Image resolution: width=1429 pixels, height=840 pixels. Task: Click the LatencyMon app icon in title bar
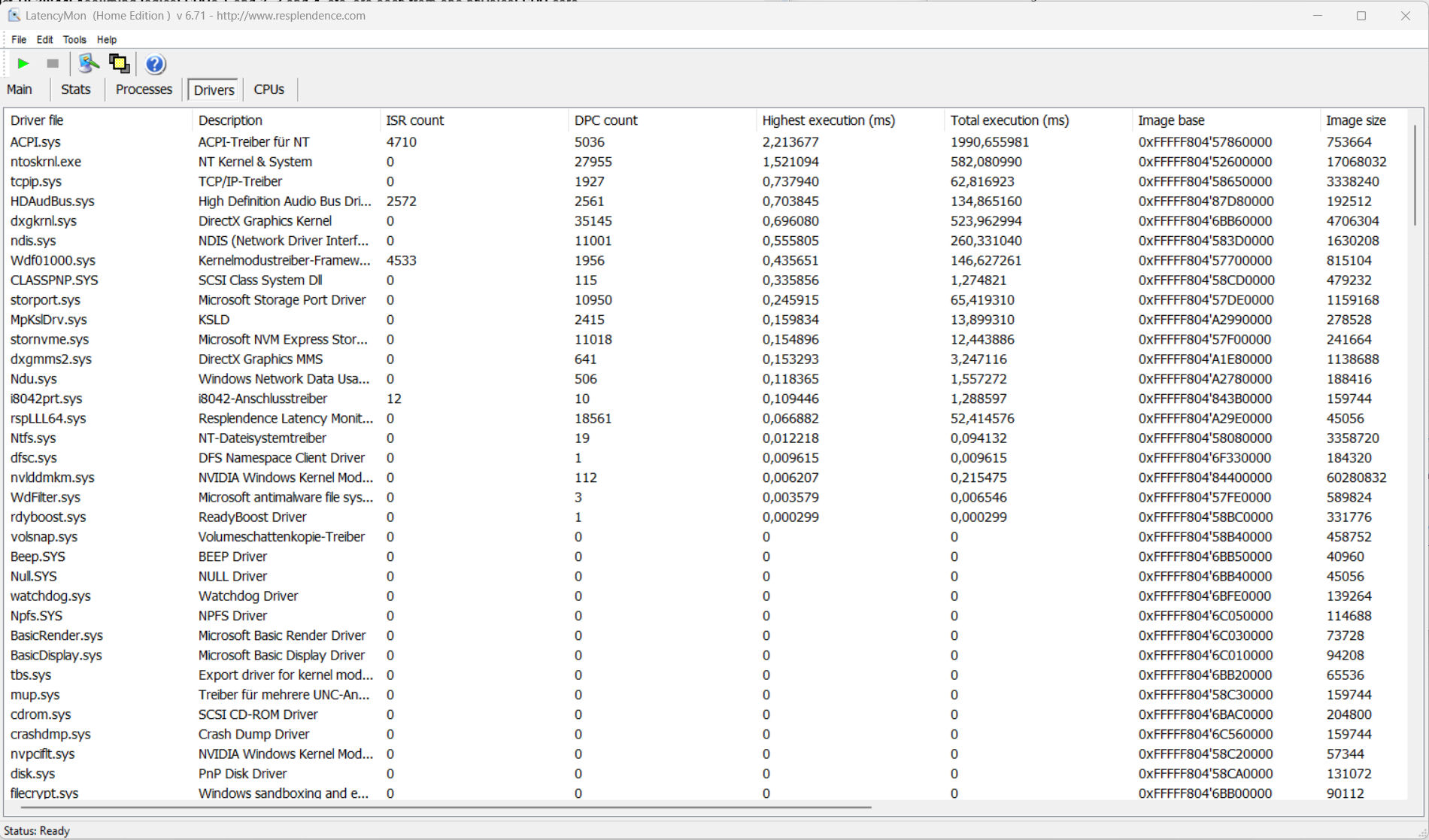tap(14, 15)
